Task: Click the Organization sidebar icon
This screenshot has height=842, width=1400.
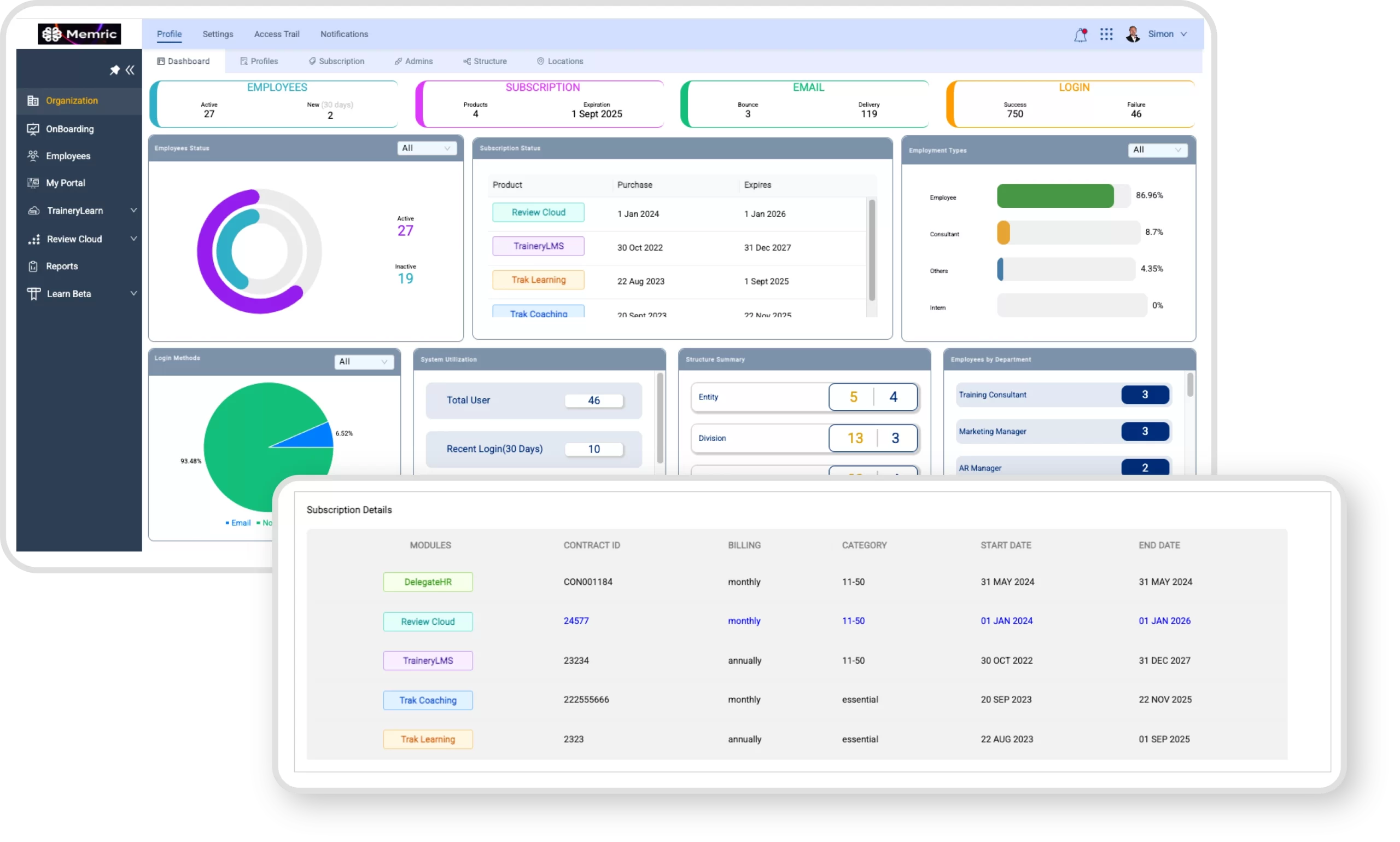Action: click(33, 101)
